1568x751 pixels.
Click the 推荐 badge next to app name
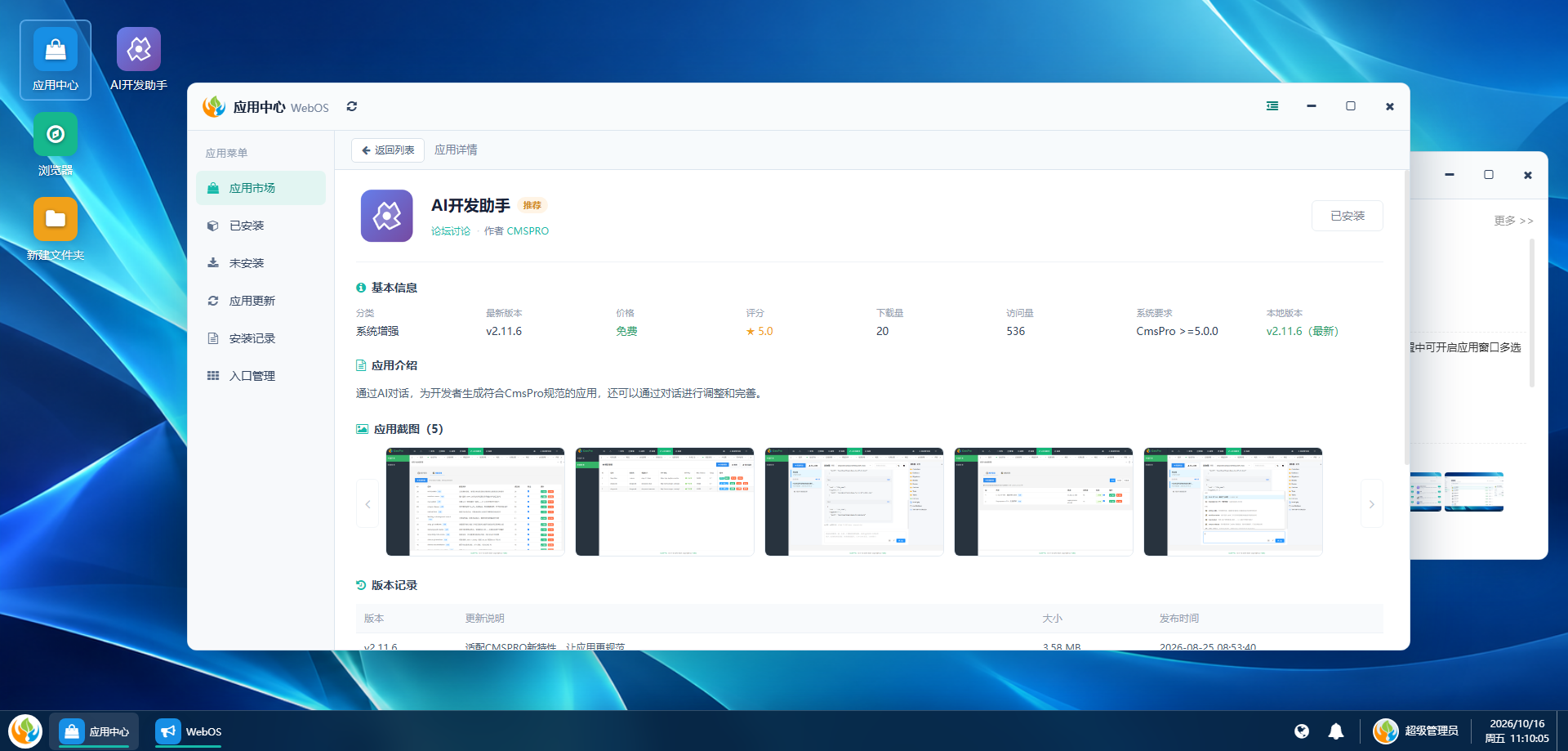[x=532, y=205]
